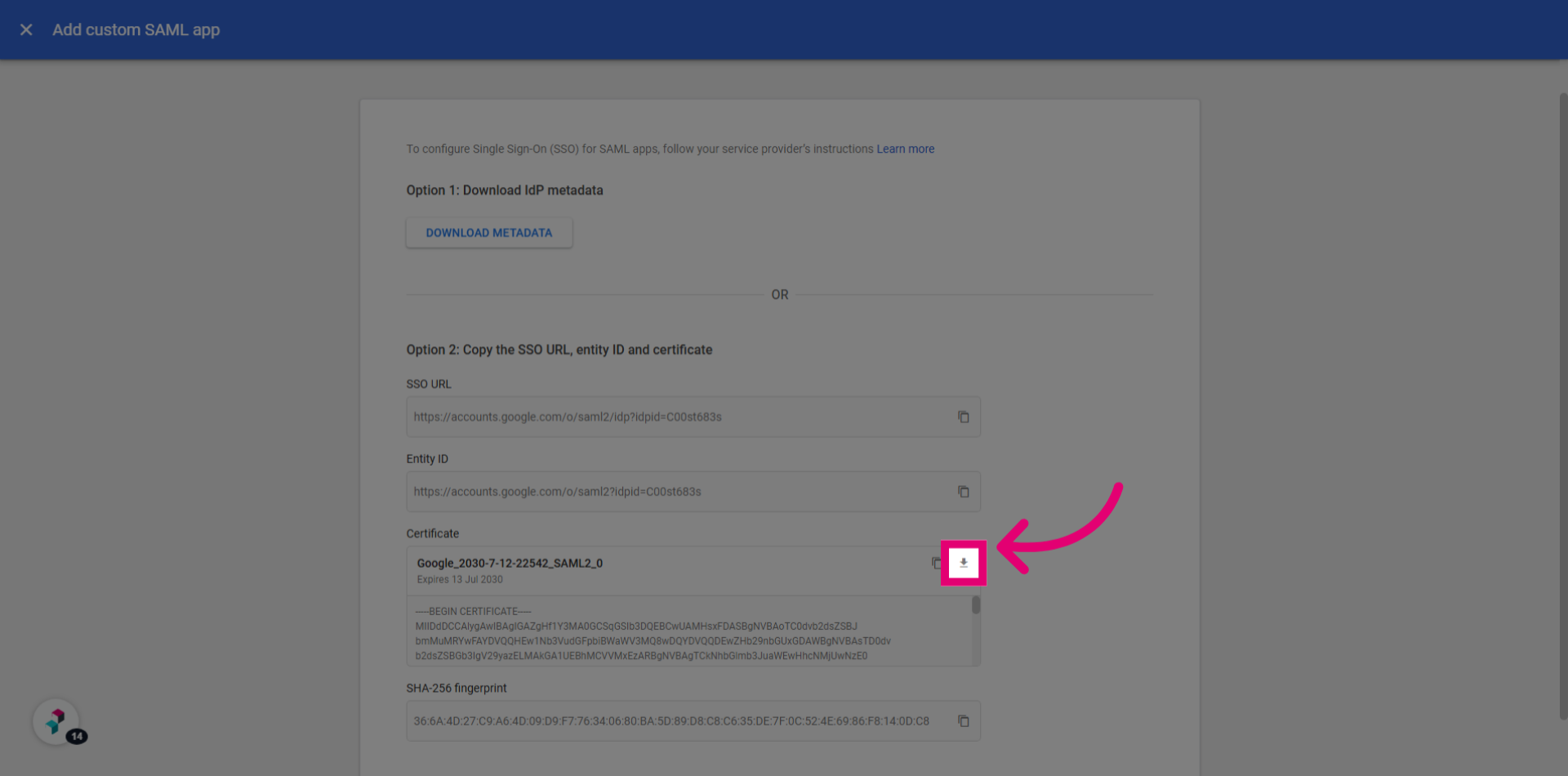Image resolution: width=1568 pixels, height=776 pixels.
Task: Click the SHA-256 fingerprint field
Action: pos(693,721)
